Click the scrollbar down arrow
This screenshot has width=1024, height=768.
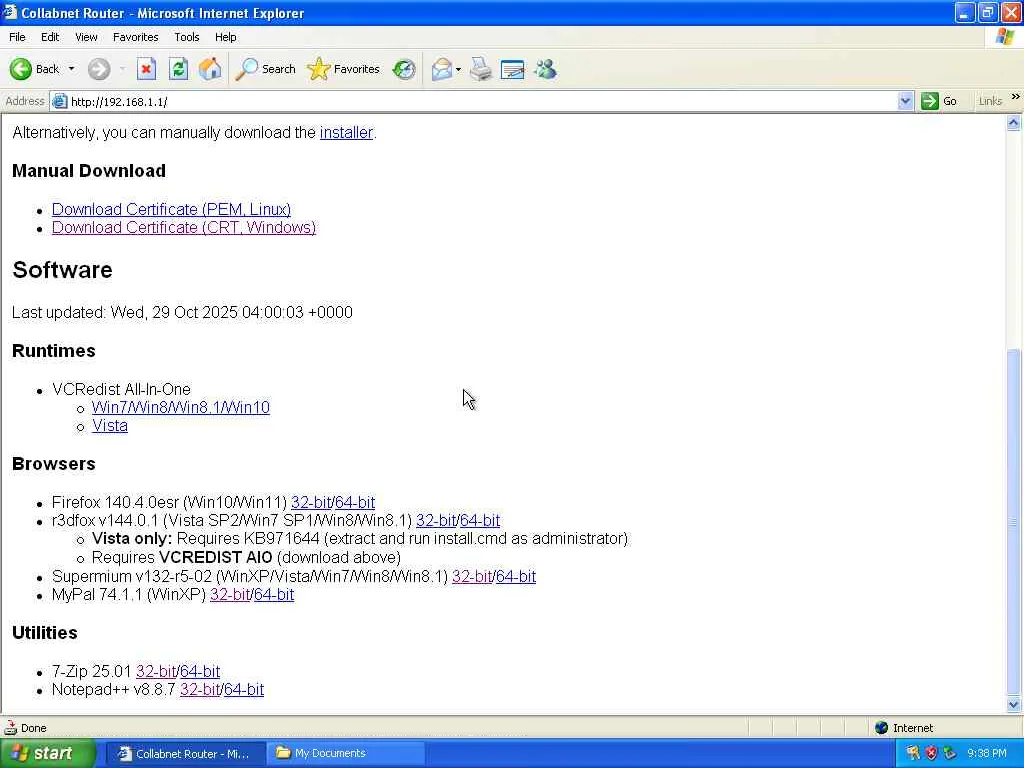coord(1014,704)
